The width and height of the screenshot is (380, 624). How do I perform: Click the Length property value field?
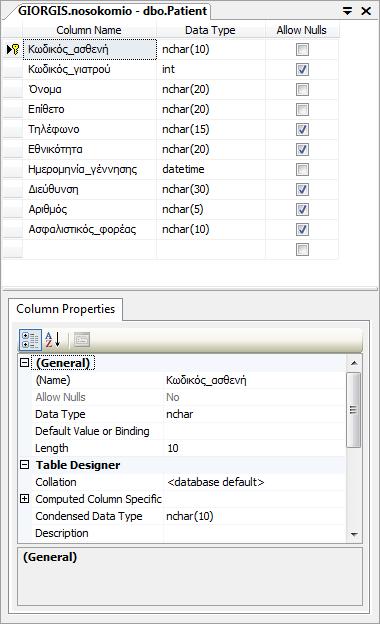click(x=255, y=448)
